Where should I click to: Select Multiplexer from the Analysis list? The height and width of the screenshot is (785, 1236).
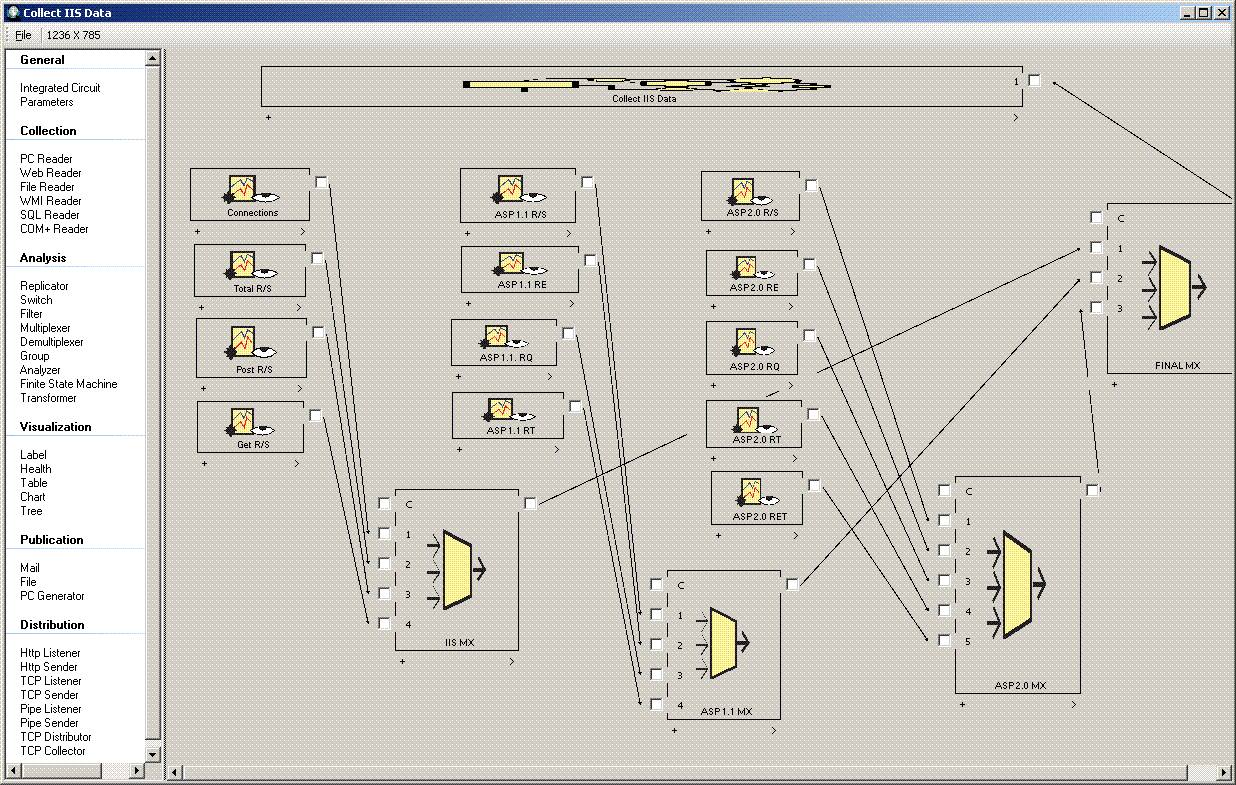click(45, 328)
